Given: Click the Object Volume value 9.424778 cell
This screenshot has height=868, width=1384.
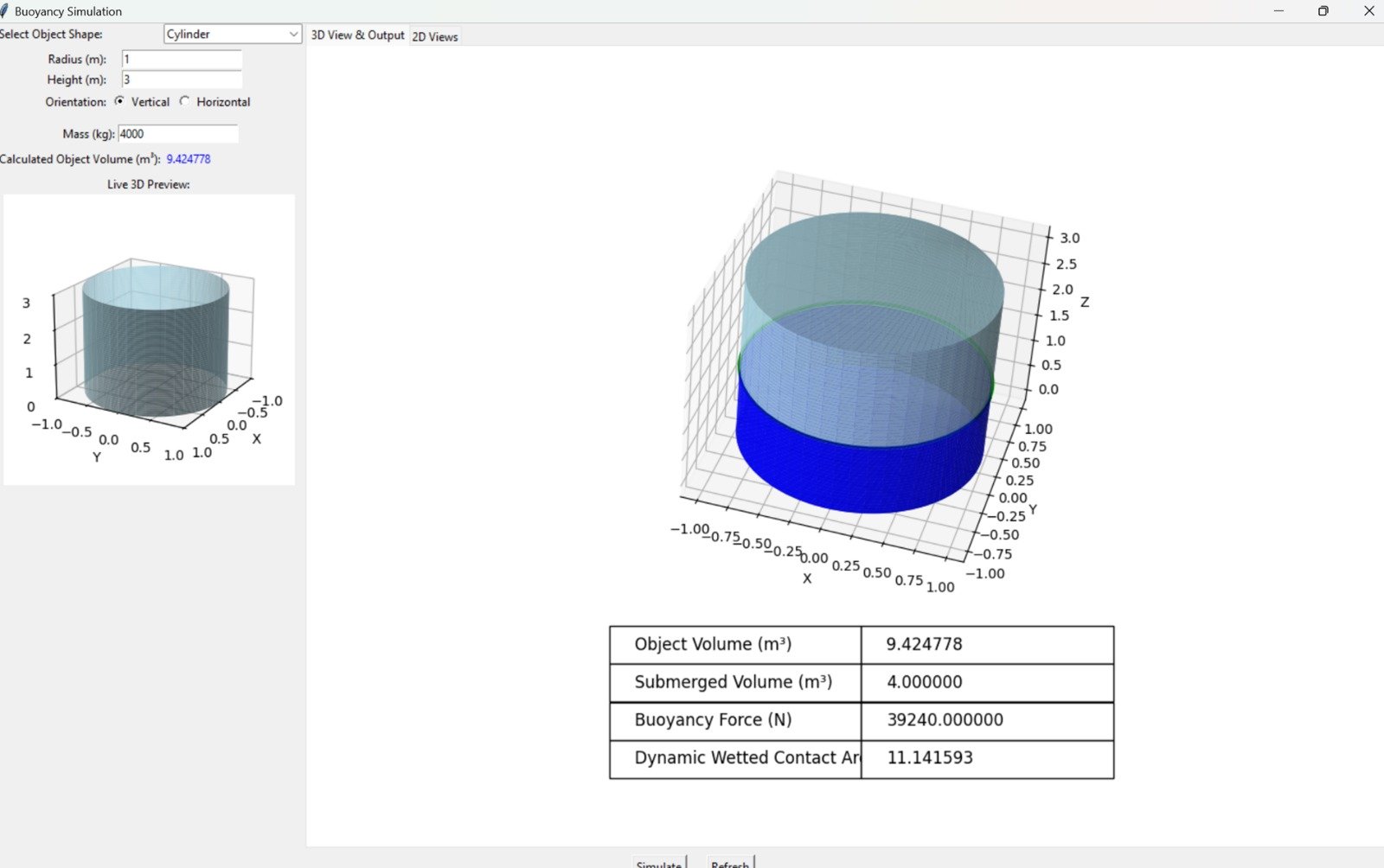Looking at the screenshot, I should point(987,645).
